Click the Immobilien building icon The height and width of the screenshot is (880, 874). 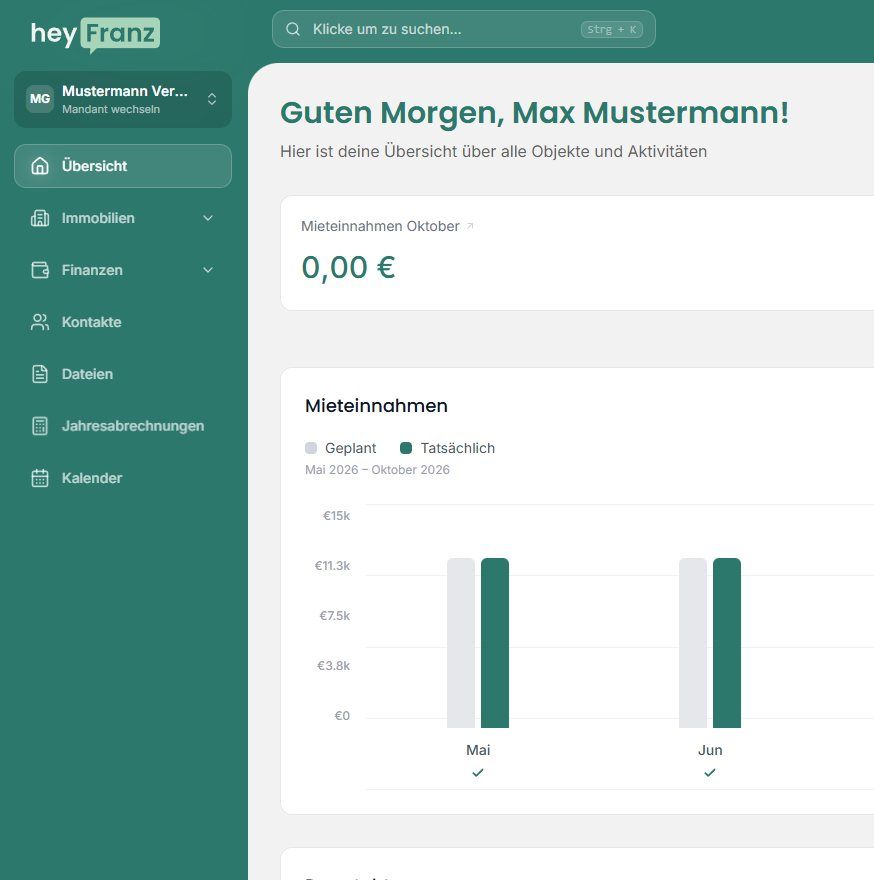click(x=40, y=218)
